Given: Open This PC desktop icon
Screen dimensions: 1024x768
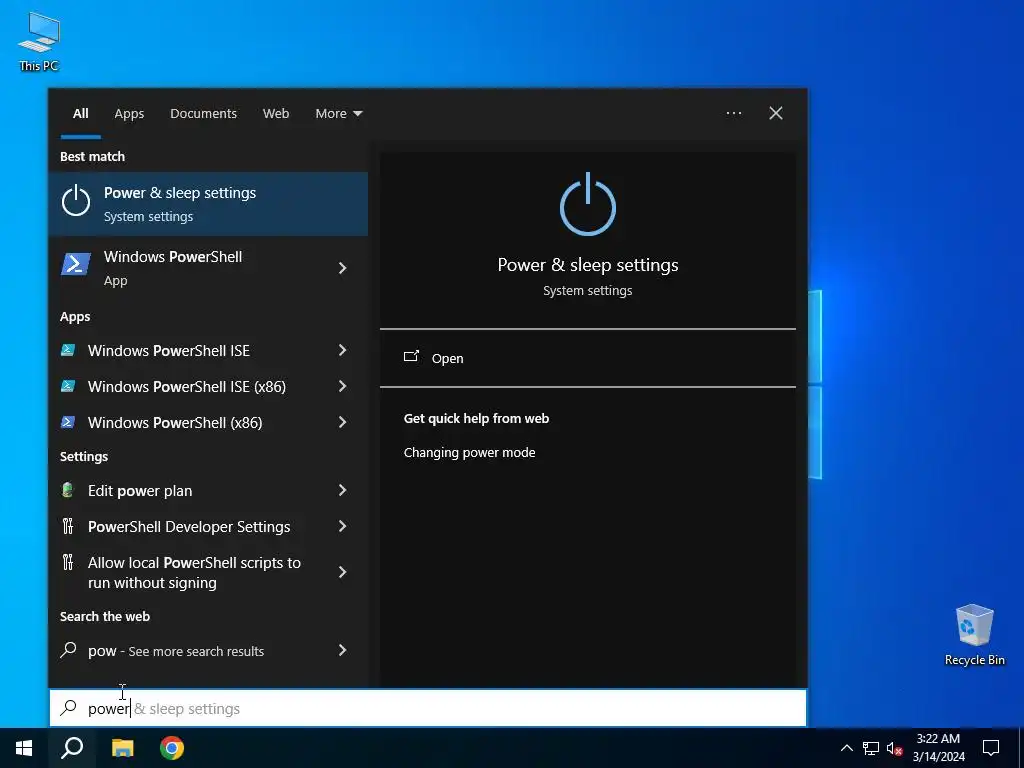Looking at the screenshot, I should click(x=39, y=40).
